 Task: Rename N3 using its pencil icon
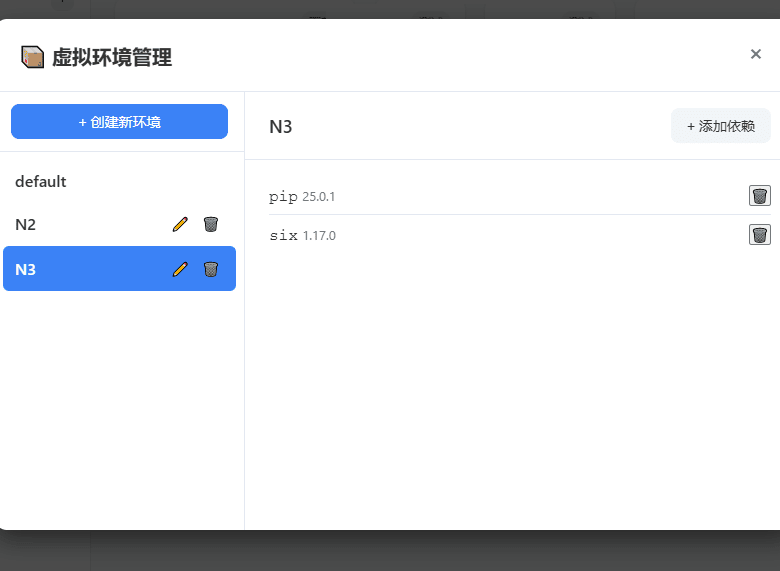tap(180, 269)
